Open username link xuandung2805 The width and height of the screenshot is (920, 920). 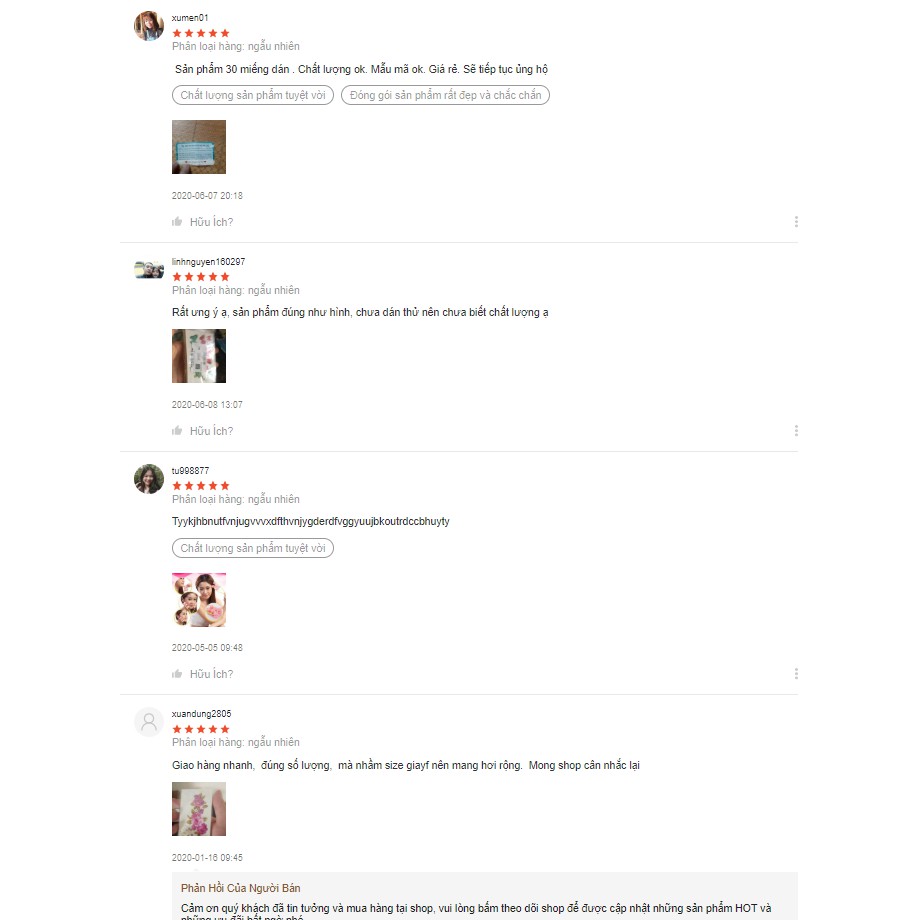[201, 713]
